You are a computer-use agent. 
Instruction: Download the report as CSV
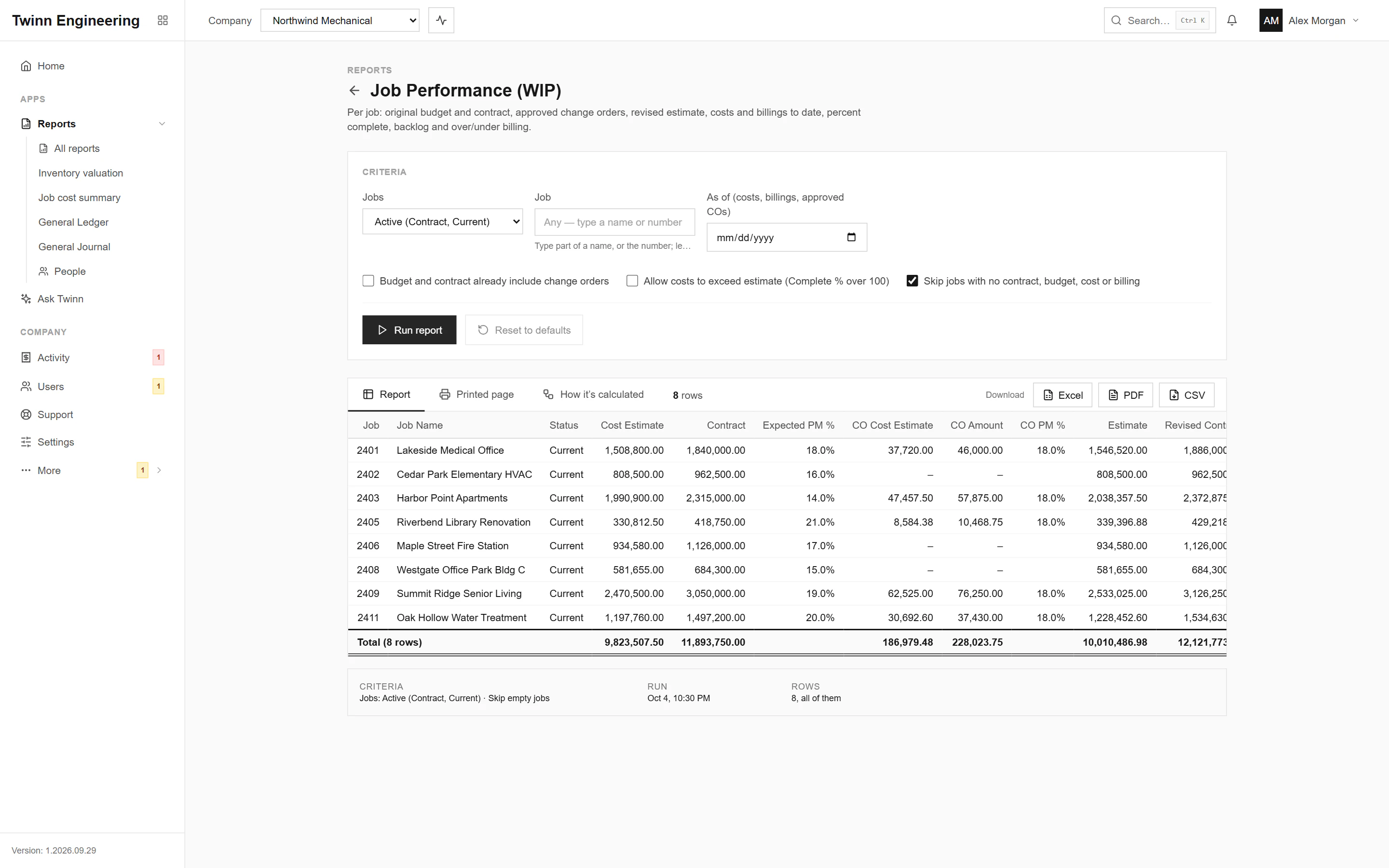1186,395
